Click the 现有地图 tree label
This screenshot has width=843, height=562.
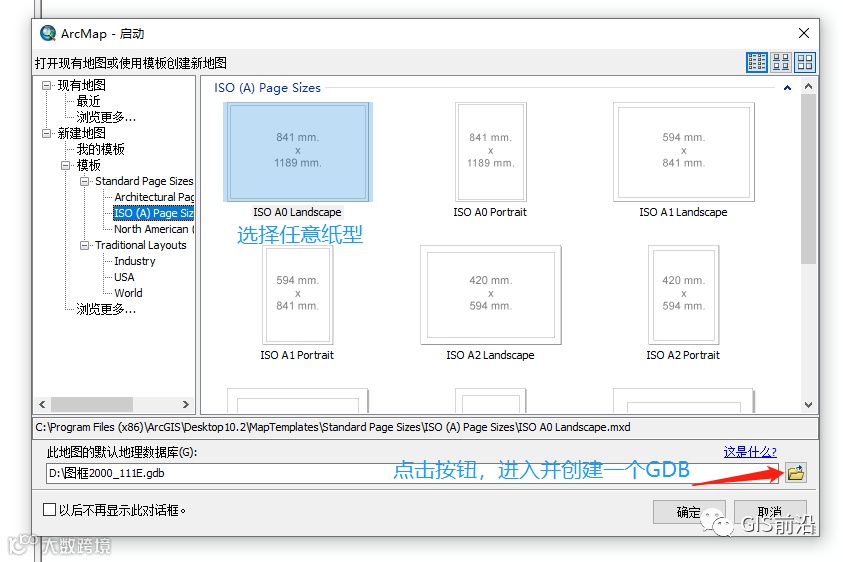82,86
